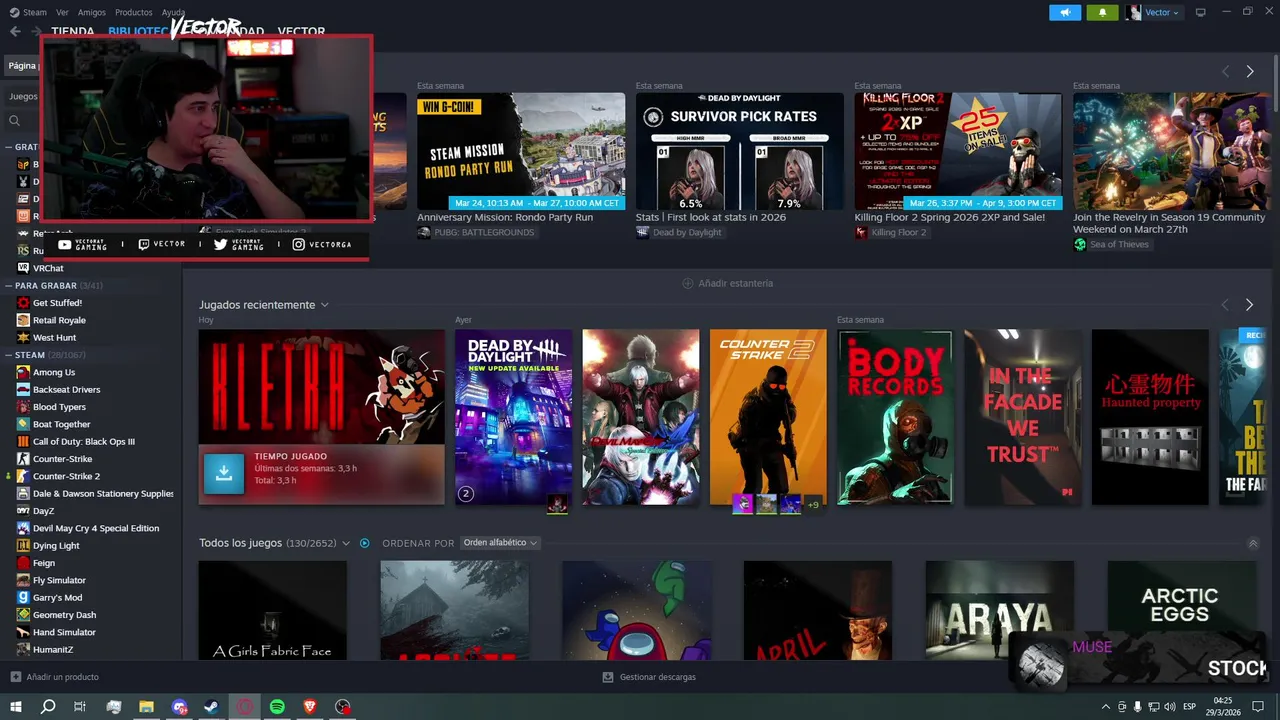The image size is (1280, 720).
Task: Click the Windows Start button
Action: (16, 707)
